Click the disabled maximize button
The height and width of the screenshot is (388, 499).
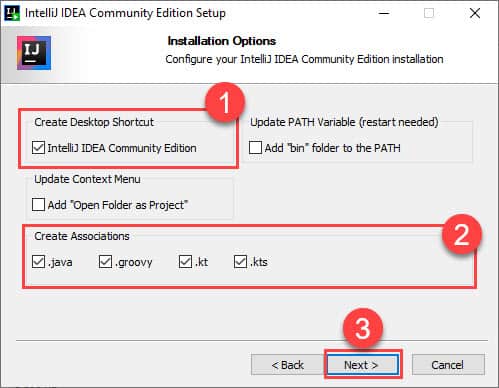pyautogui.click(x=429, y=13)
